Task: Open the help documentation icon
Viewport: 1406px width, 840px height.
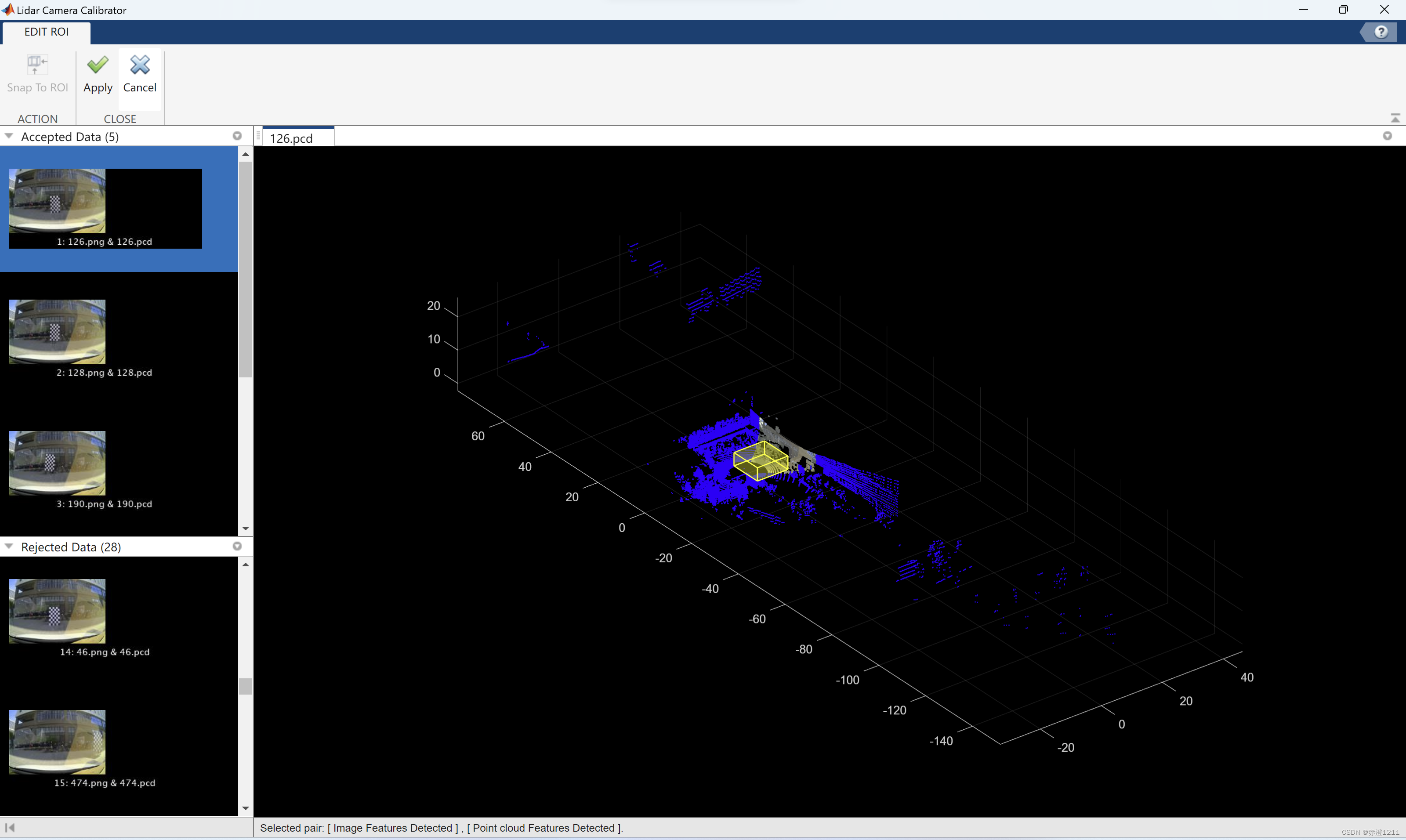Action: (1381, 32)
